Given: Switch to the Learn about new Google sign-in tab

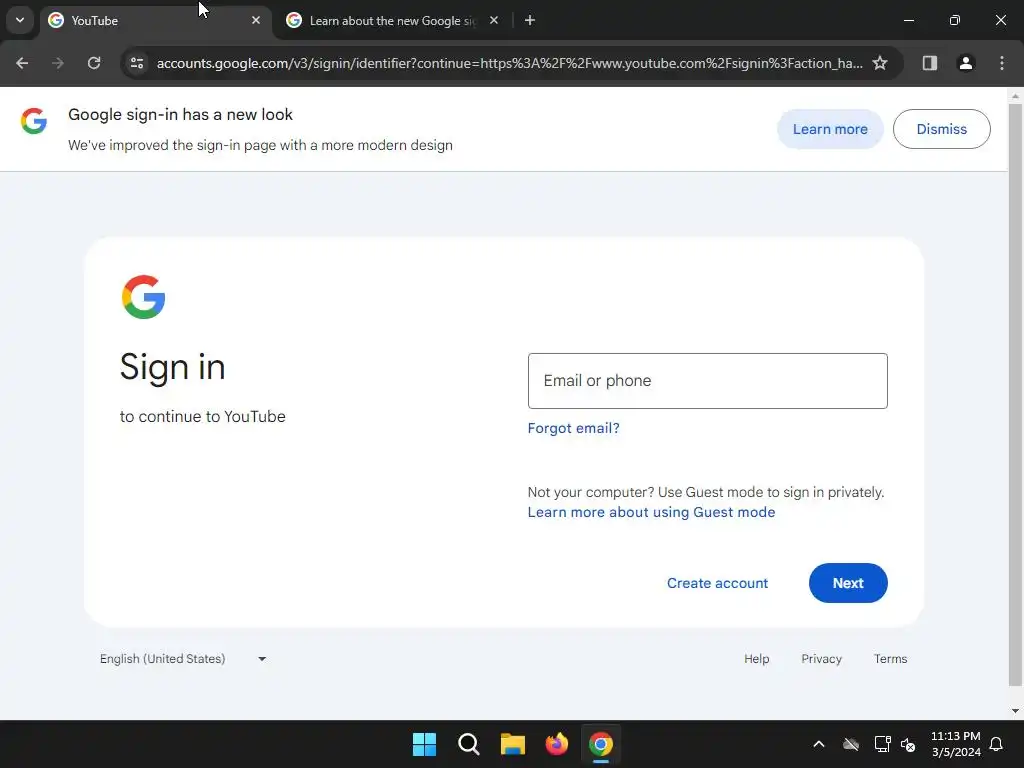Looking at the screenshot, I should (x=393, y=21).
